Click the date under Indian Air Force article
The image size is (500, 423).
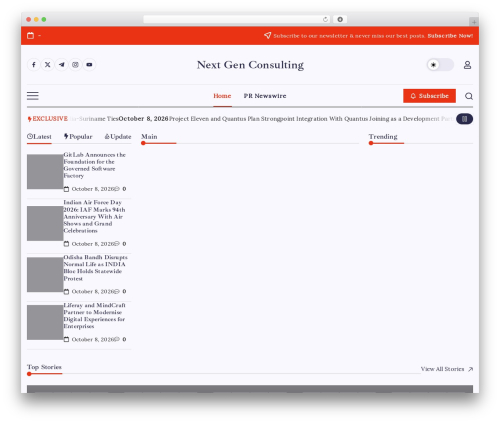click(x=89, y=244)
